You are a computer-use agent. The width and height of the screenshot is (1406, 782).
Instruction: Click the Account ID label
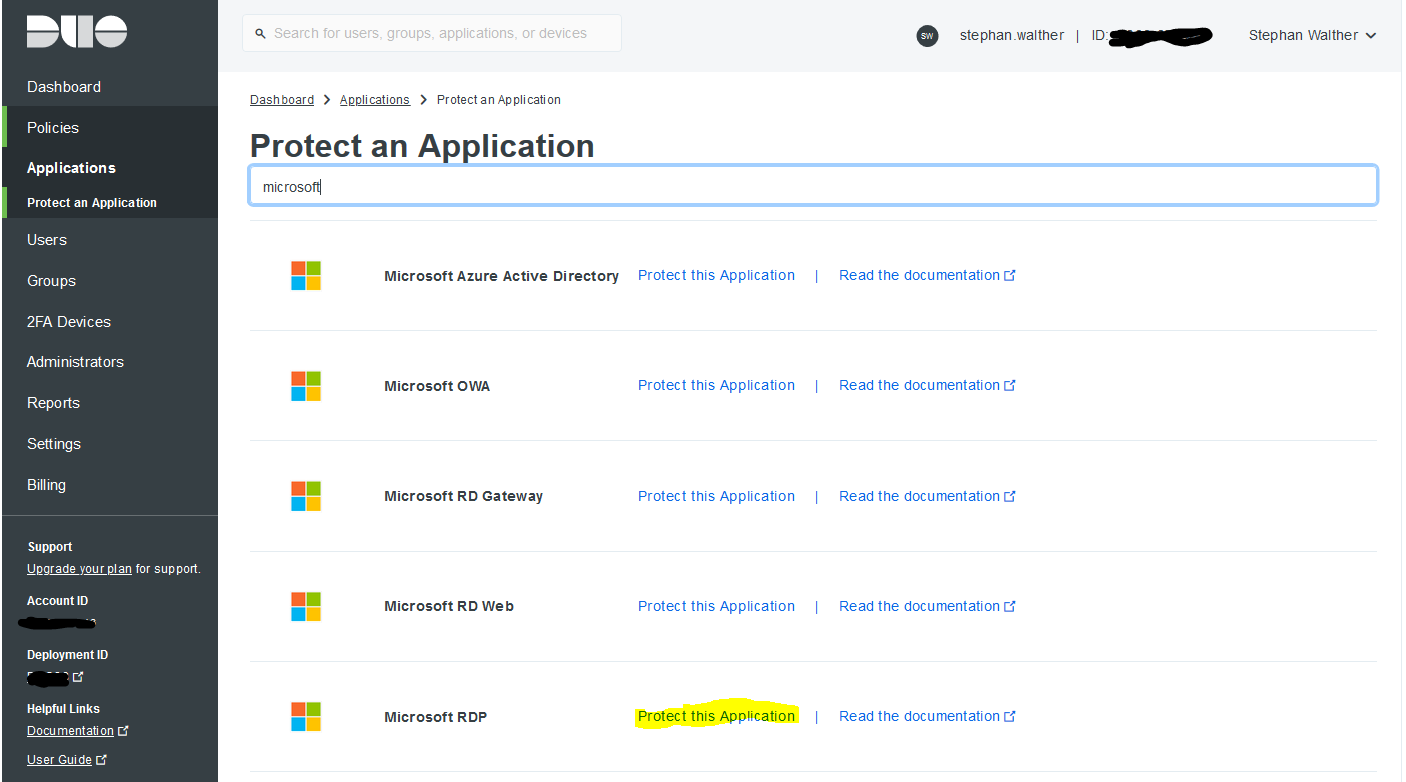[x=57, y=601]
